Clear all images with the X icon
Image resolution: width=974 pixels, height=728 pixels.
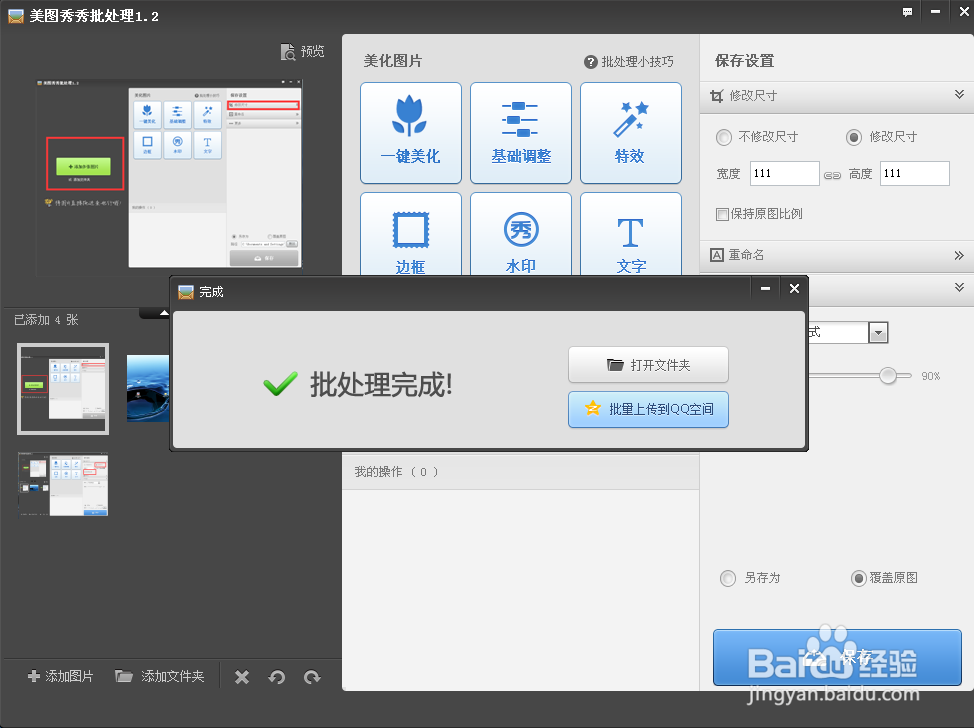(x=241, y=677)
